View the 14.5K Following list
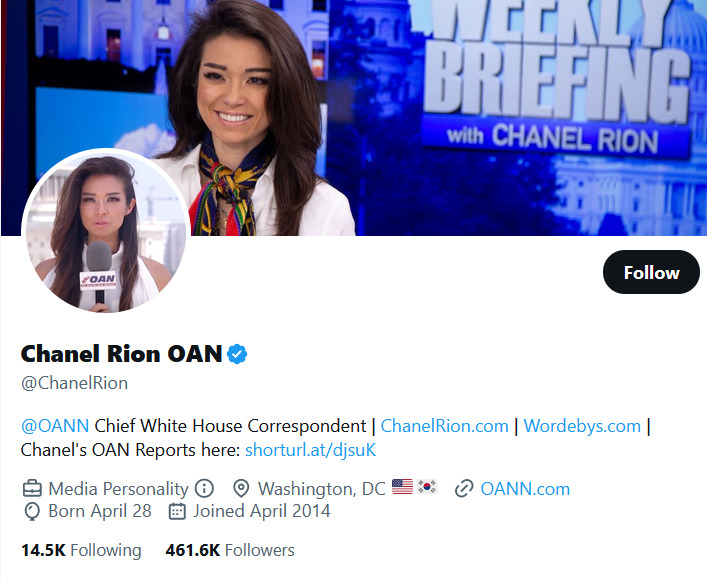 [x=81, y=550]
